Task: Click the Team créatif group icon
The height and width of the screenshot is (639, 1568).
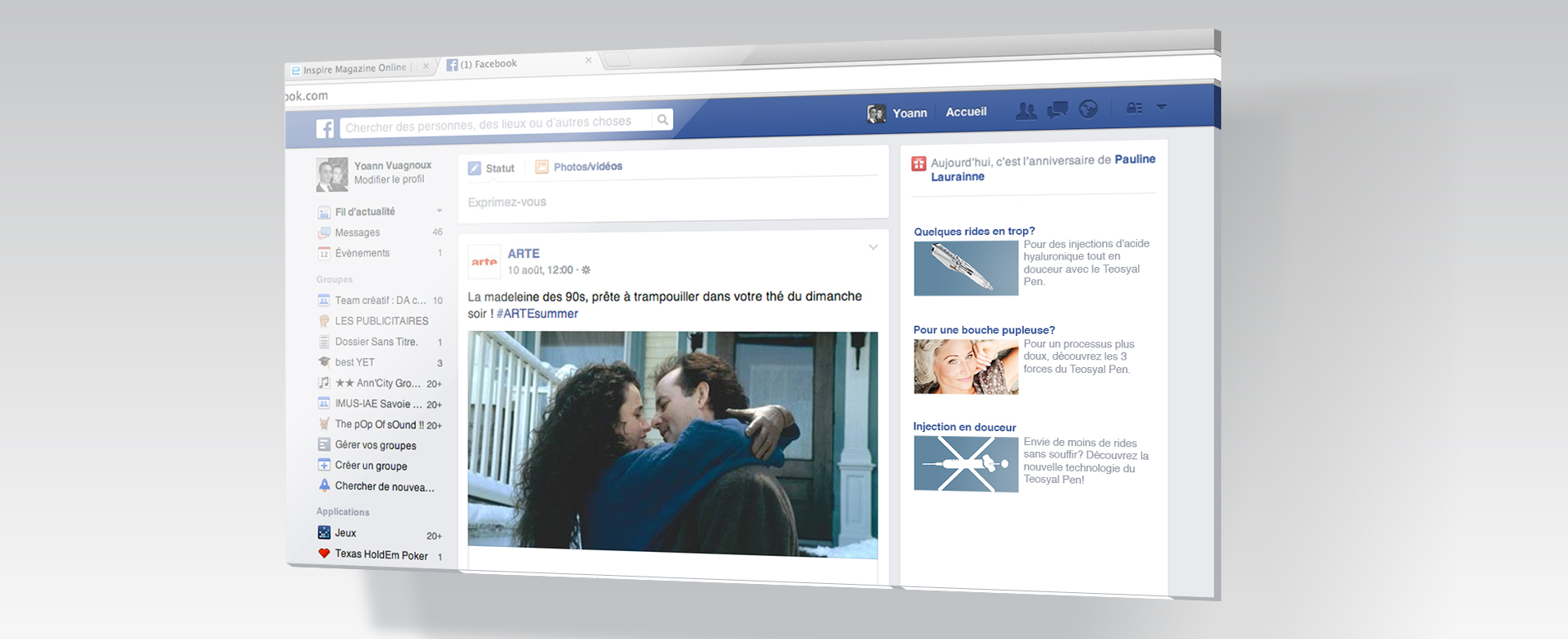Action: click(324, 301)
